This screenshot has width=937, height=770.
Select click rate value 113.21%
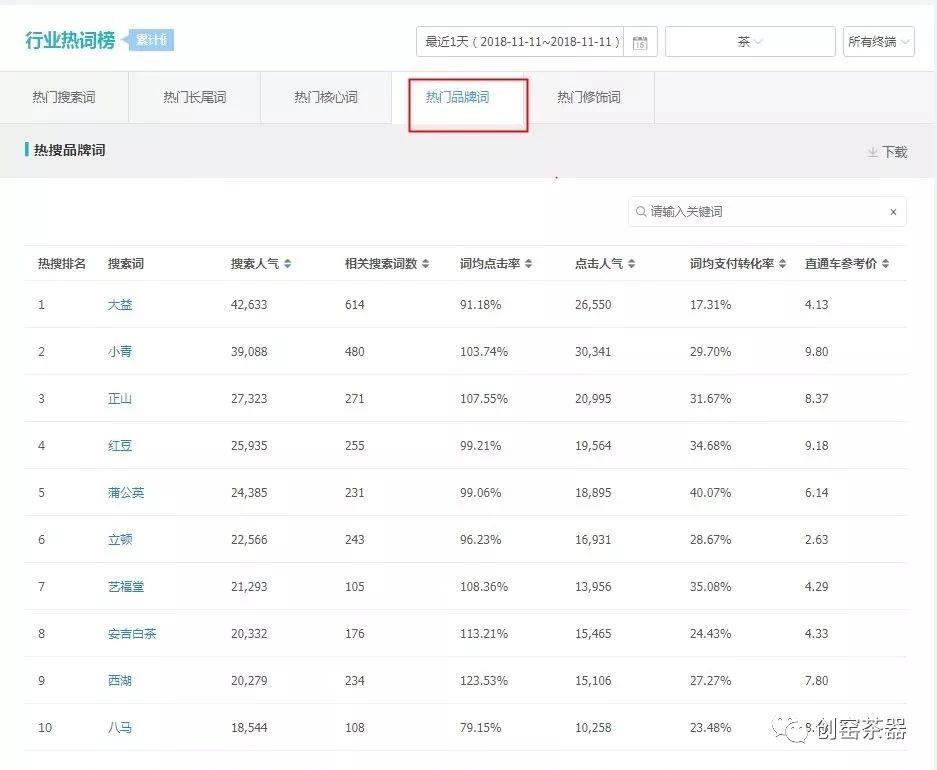(x=484, y=634)
